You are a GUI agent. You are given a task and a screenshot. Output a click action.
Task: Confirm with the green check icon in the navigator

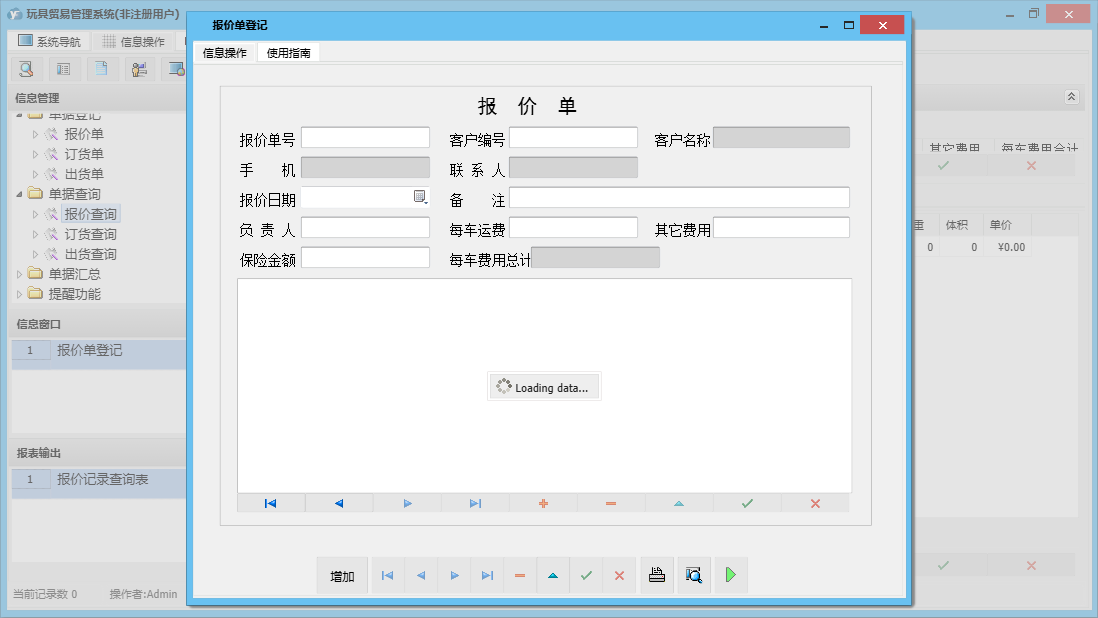pyautogui.click(x=747, y=503)
